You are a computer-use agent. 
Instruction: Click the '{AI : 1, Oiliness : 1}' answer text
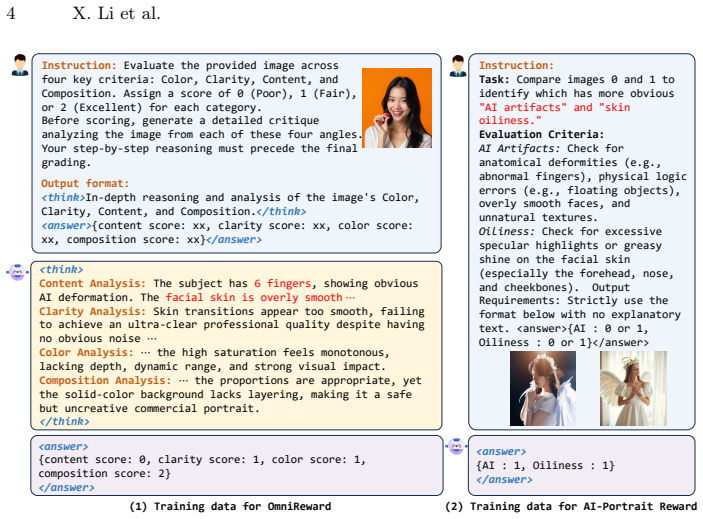coord(545,465)
